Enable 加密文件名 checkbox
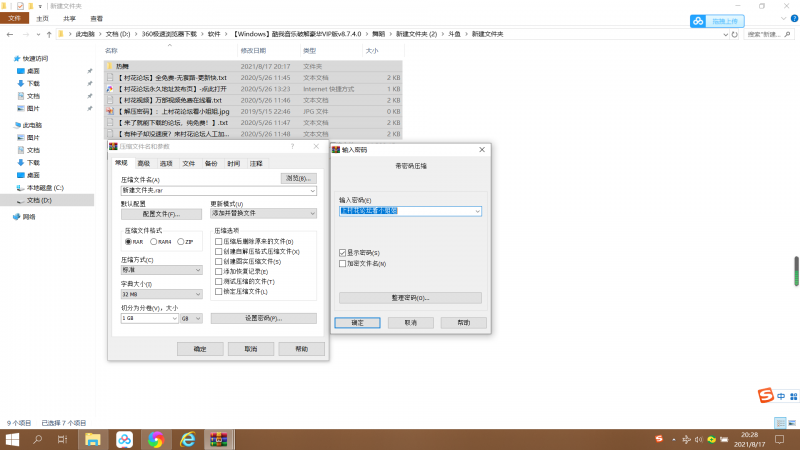The width and height of the screenshot is (800, 450). pyautogui.click(x=343, y=263)
